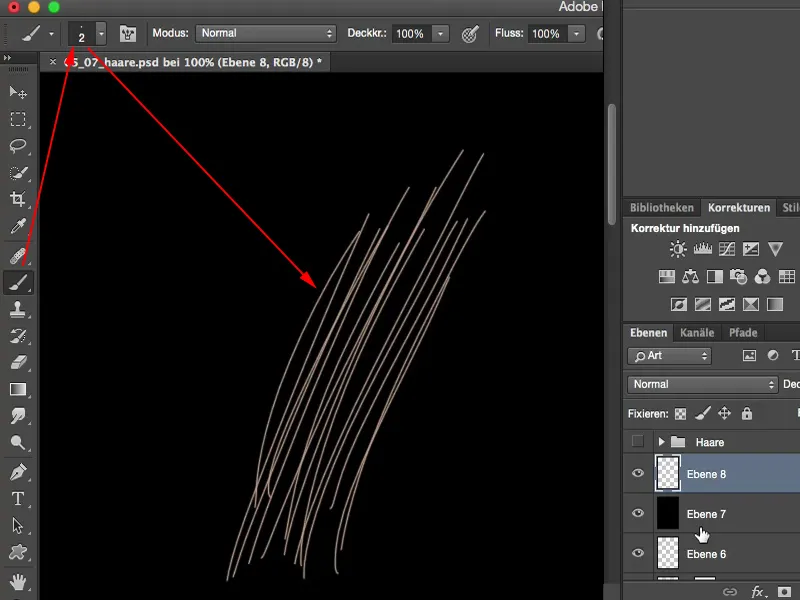Viewport: 800px width, 600px height.
Task: Add Brightness/Contrast adjustment
Action: 678,249
